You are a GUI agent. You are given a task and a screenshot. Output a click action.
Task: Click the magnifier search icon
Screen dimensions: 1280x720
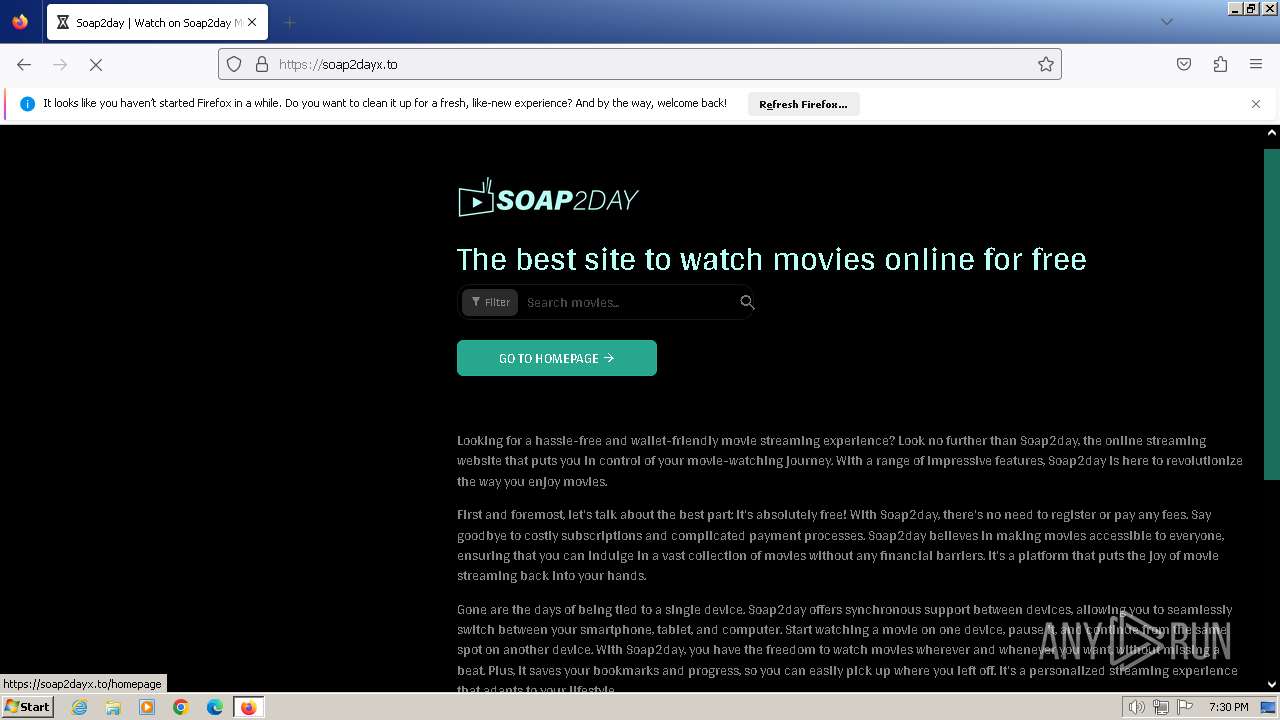coord(747,302)
